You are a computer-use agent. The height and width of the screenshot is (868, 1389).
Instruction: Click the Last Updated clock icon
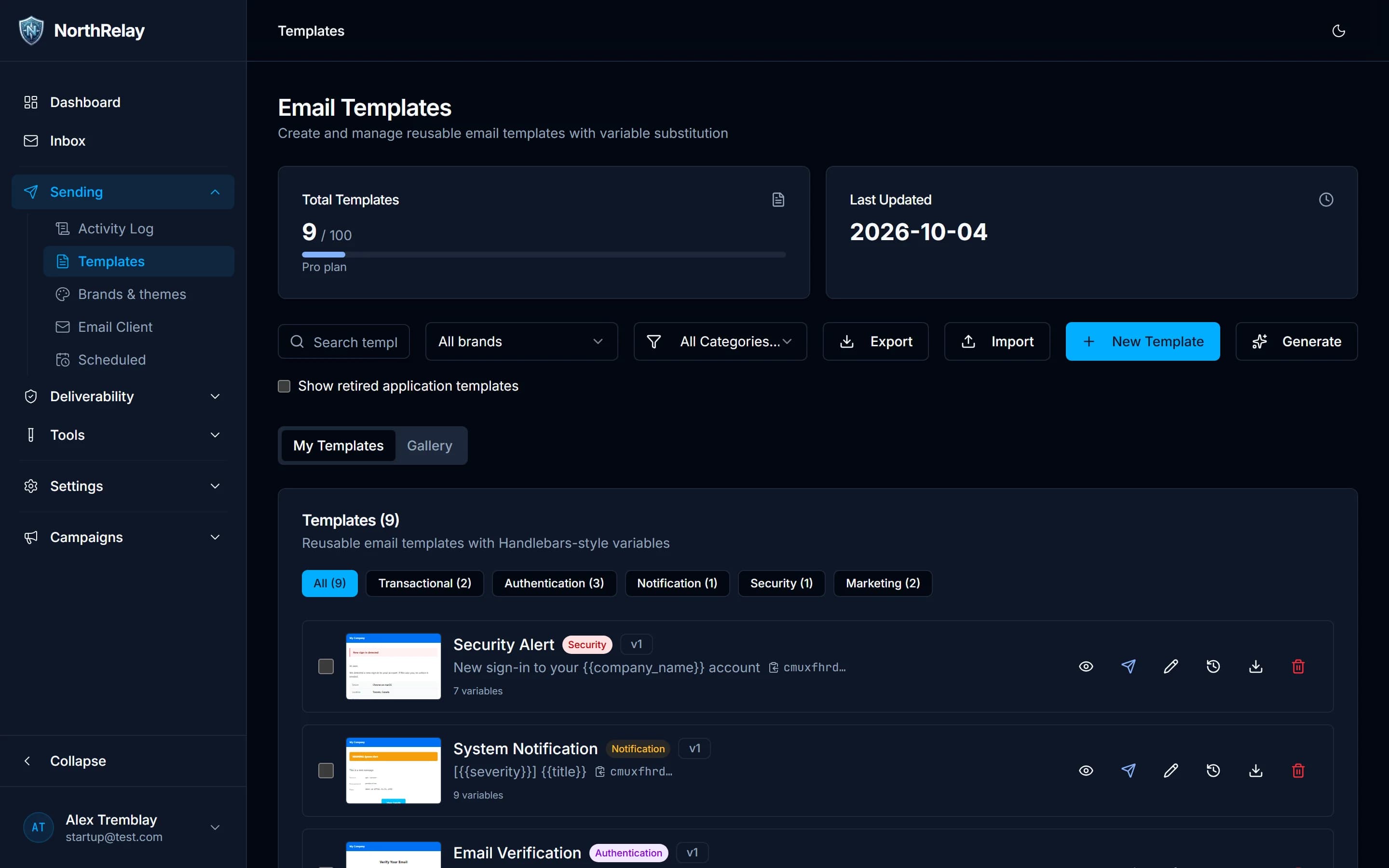click(1326, 200)
